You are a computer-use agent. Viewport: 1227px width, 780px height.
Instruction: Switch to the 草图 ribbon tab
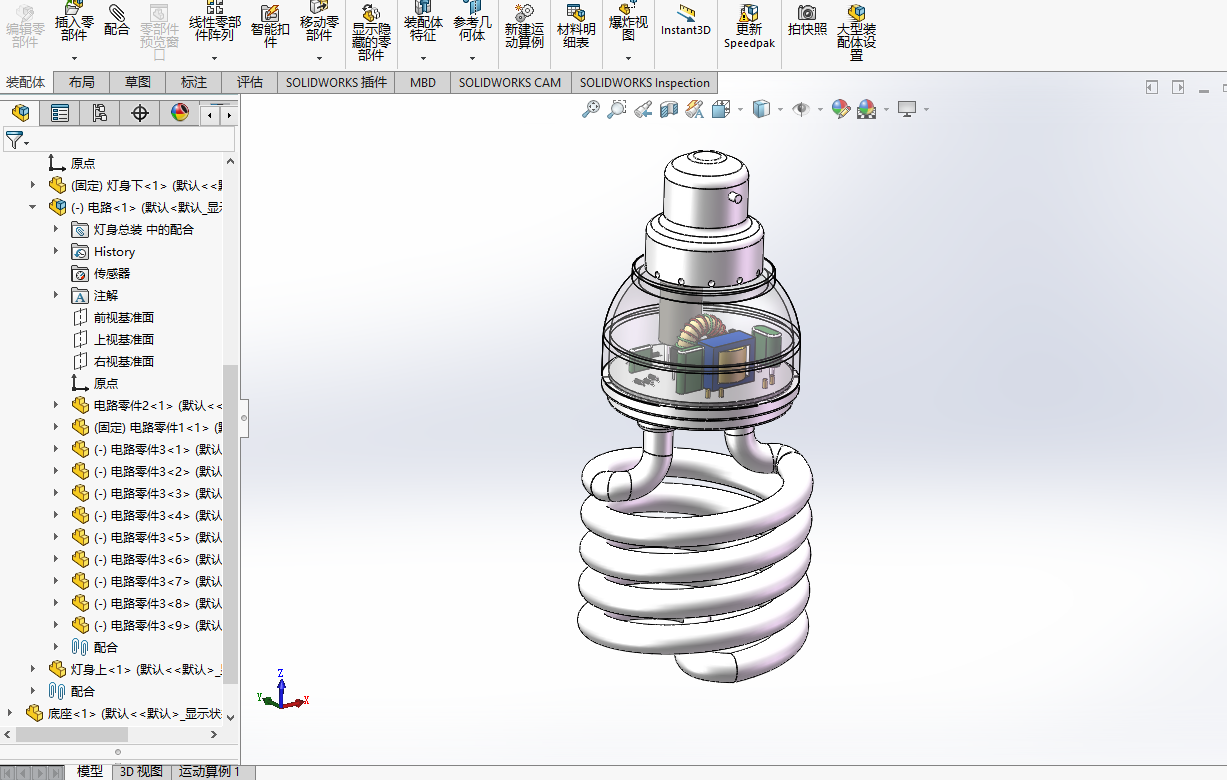(x=138, y=83)
